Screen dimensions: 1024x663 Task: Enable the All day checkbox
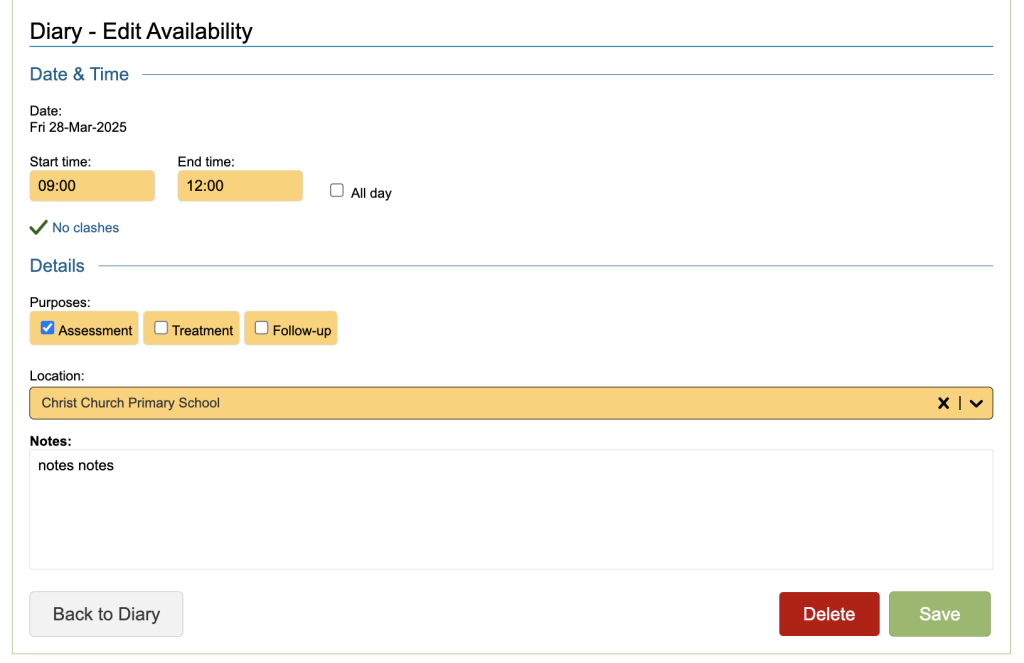click(x=337, y=191)
